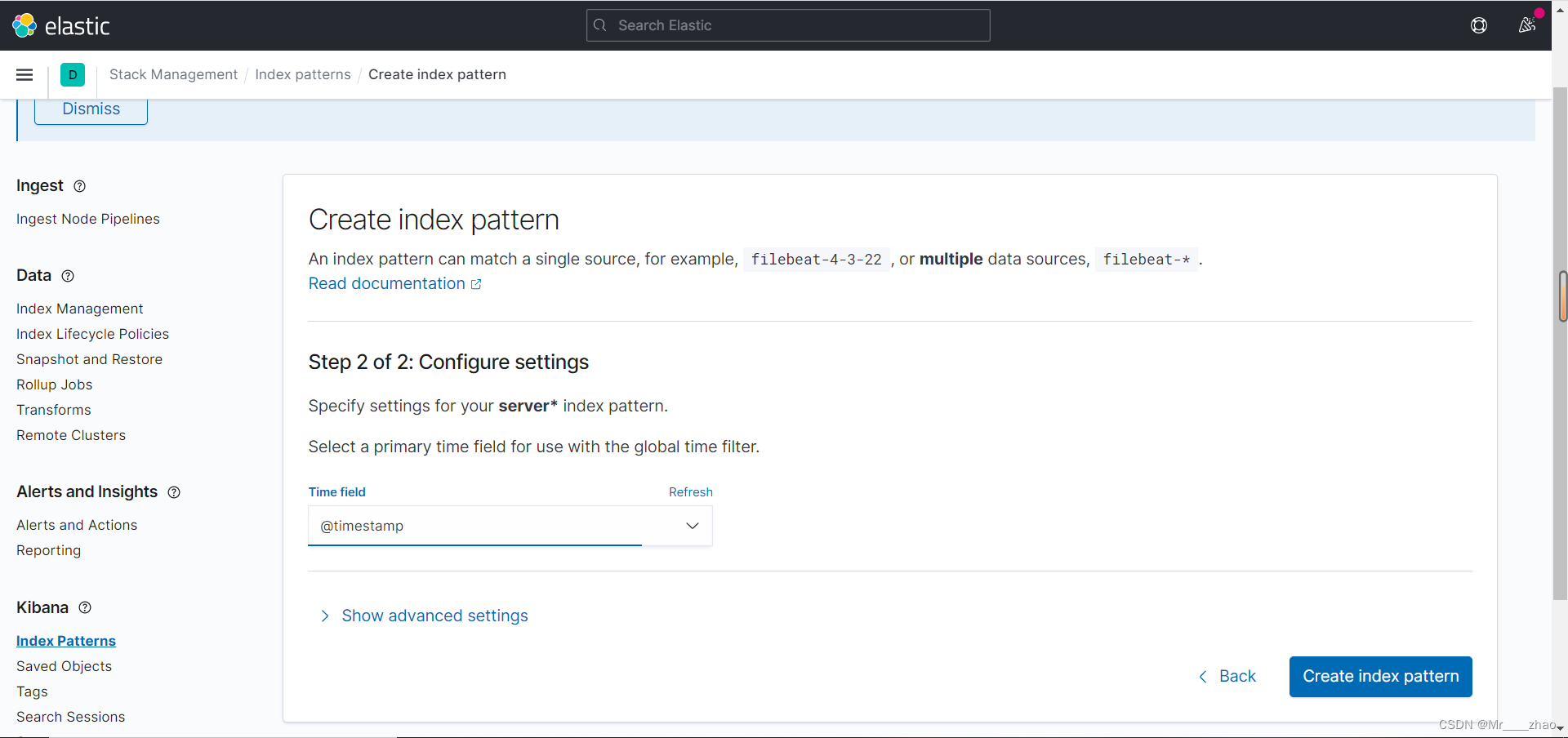Open Index Management

(80, 309)
